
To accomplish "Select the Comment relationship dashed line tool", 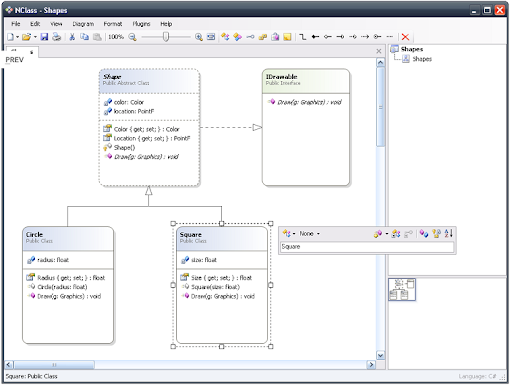I will point(390,37).
